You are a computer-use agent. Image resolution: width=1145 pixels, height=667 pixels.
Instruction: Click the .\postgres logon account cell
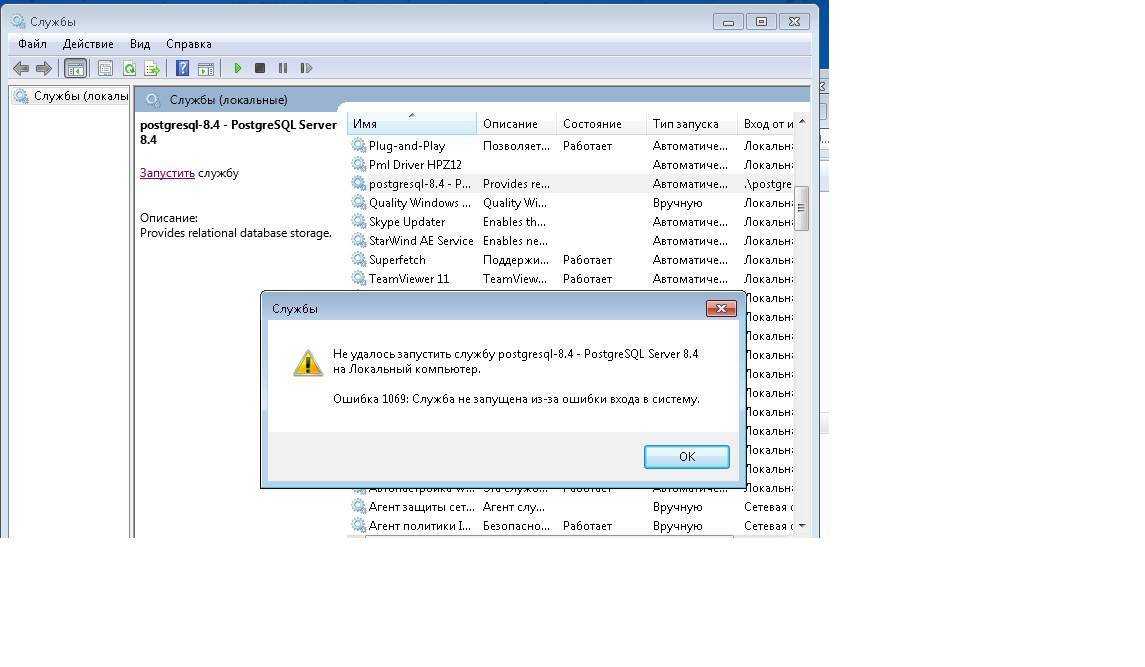767,184
